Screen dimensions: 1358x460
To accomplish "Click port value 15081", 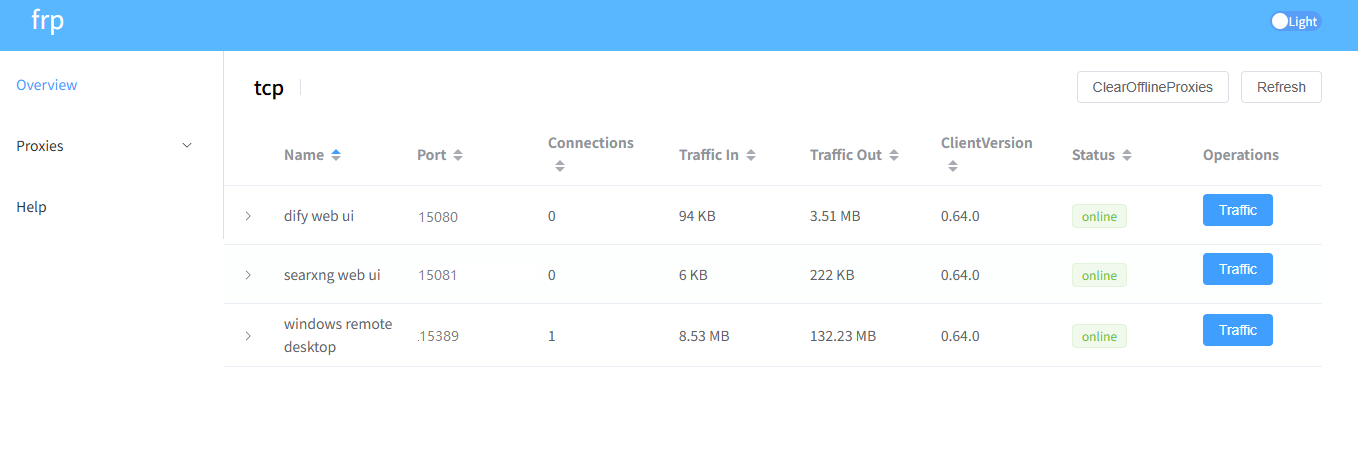I will coord(438,275).
